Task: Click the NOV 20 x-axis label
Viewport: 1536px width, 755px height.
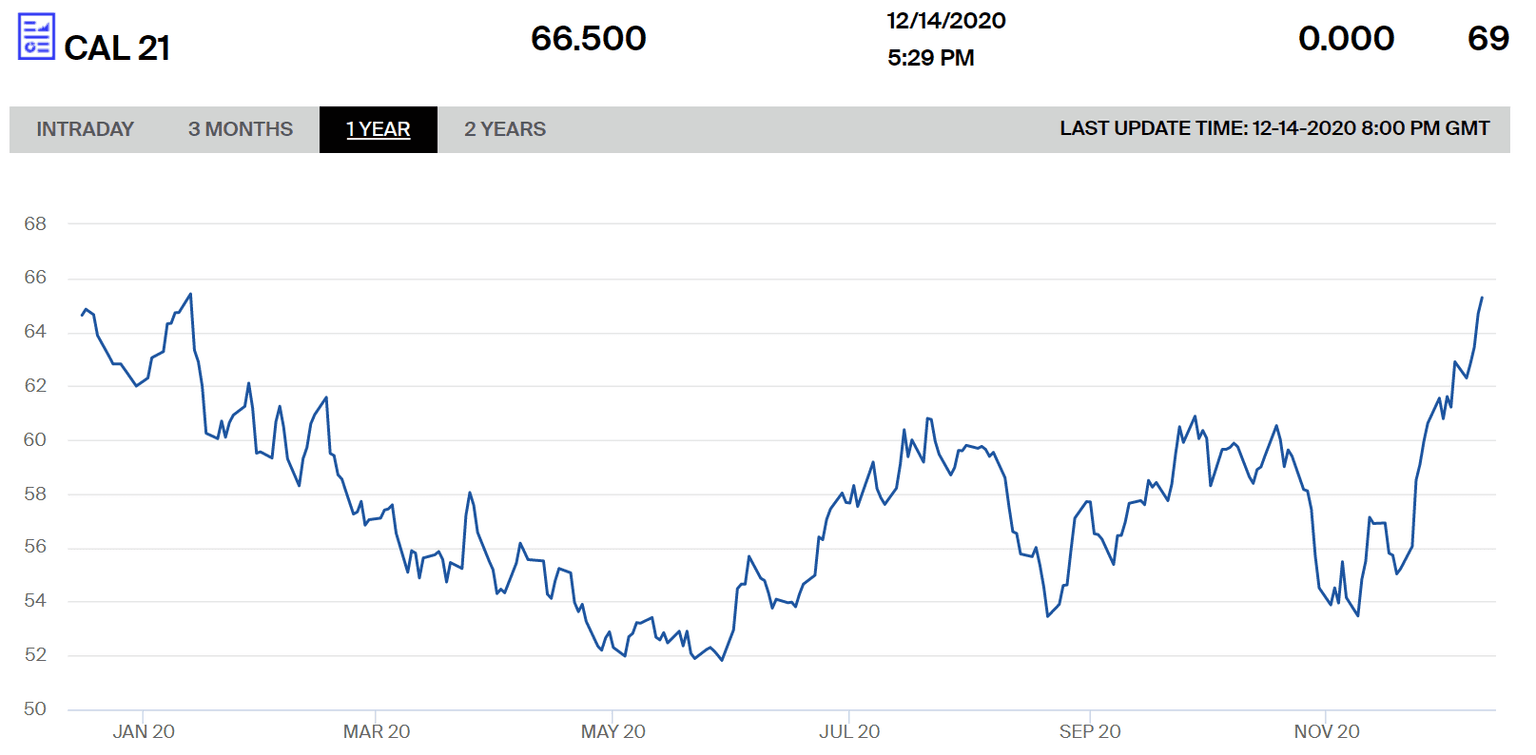Action: pyautogui.click(x=1325, y=731)
